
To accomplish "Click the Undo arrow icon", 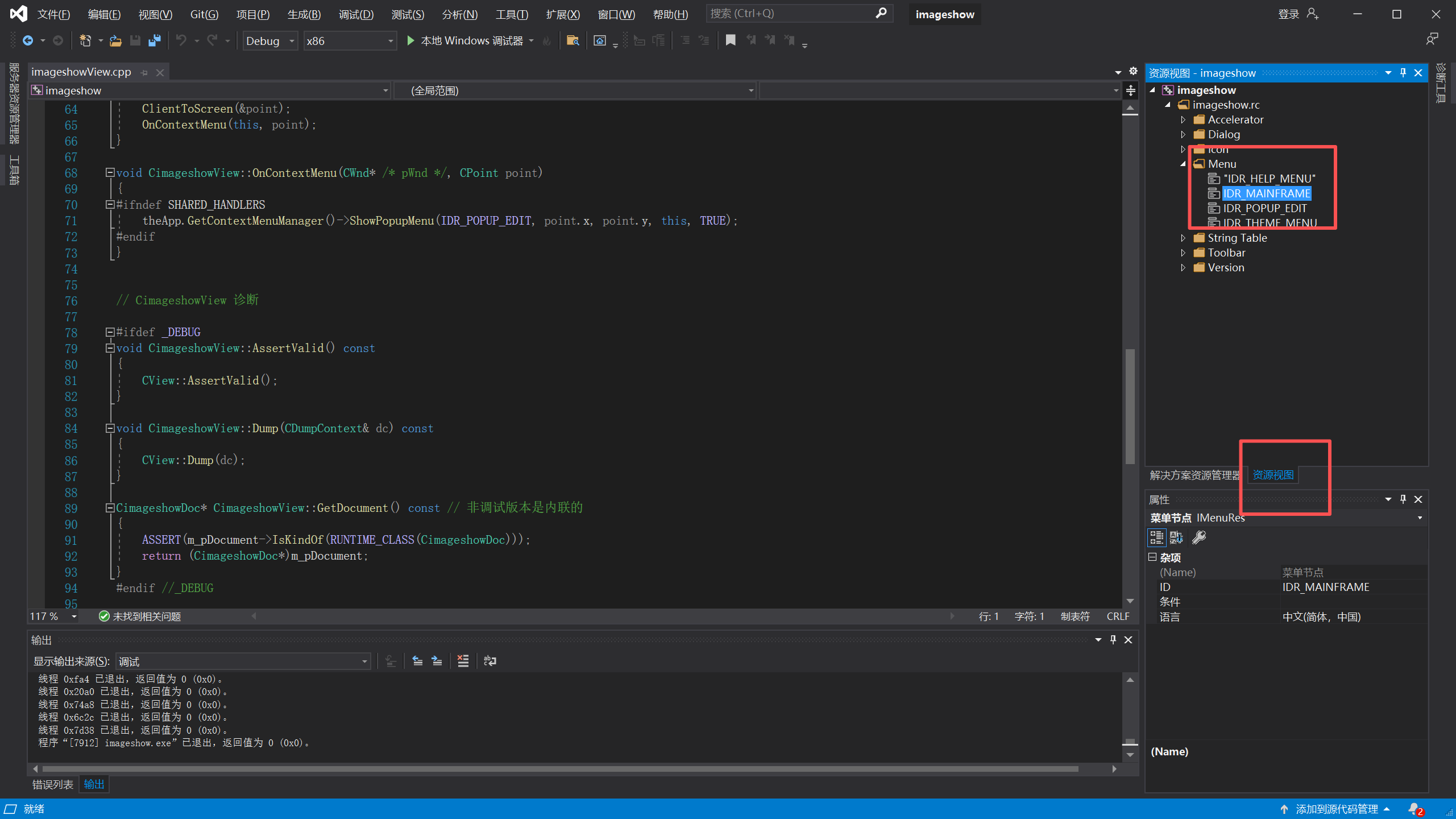I will [x=181, y=40].
